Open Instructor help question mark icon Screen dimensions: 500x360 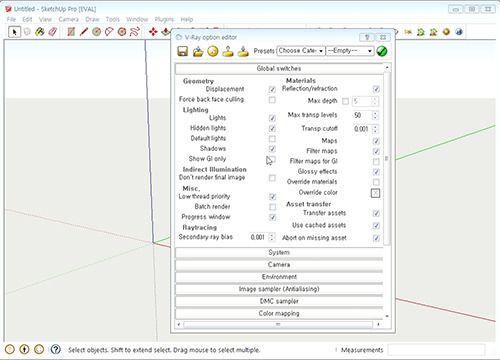(x=56, y=349)
